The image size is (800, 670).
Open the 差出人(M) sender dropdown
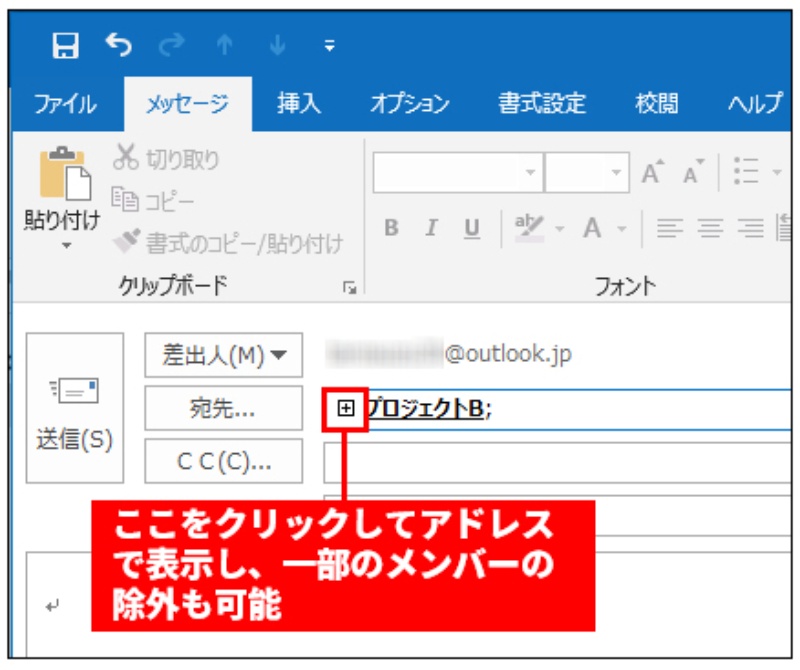pyautogui.click(x=223, y=355)
